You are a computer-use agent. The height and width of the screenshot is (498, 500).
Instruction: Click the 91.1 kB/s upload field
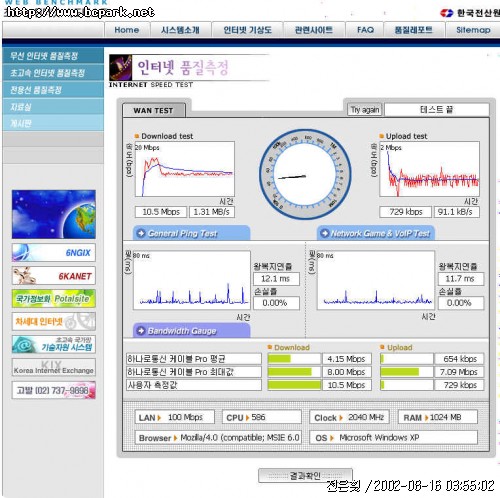(x=457, y=212)
